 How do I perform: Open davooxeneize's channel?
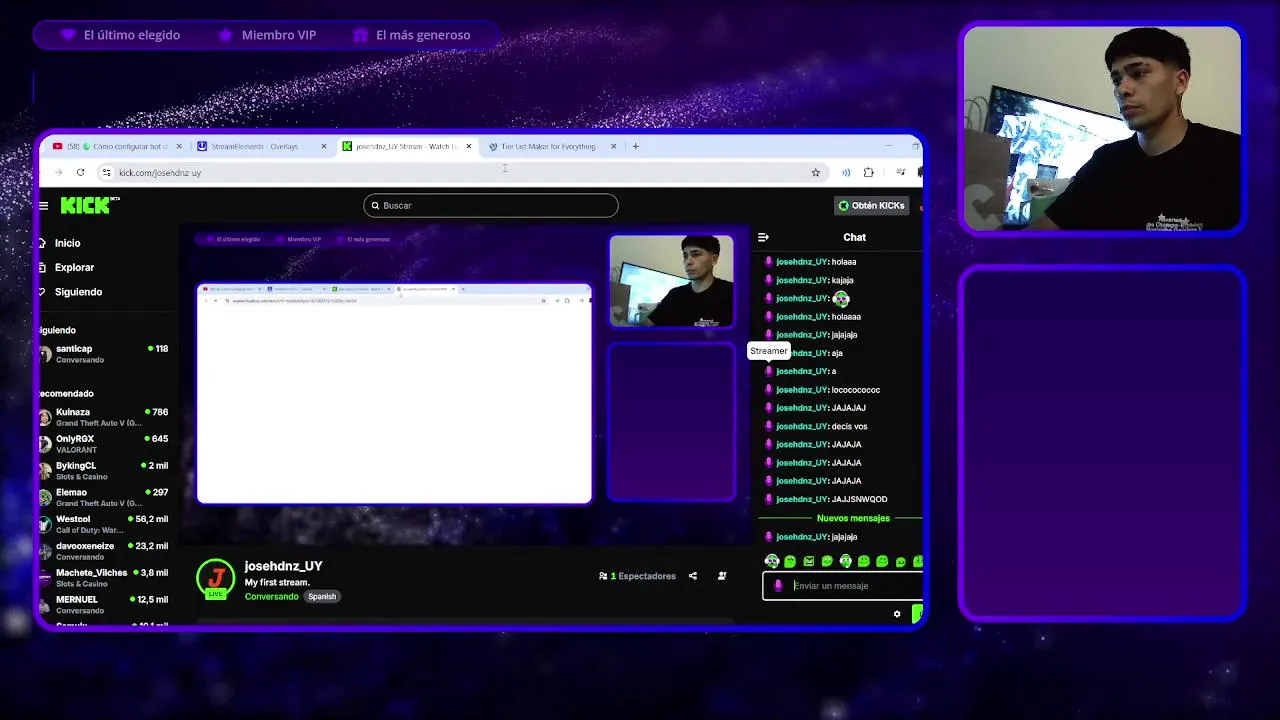[105, 551]
